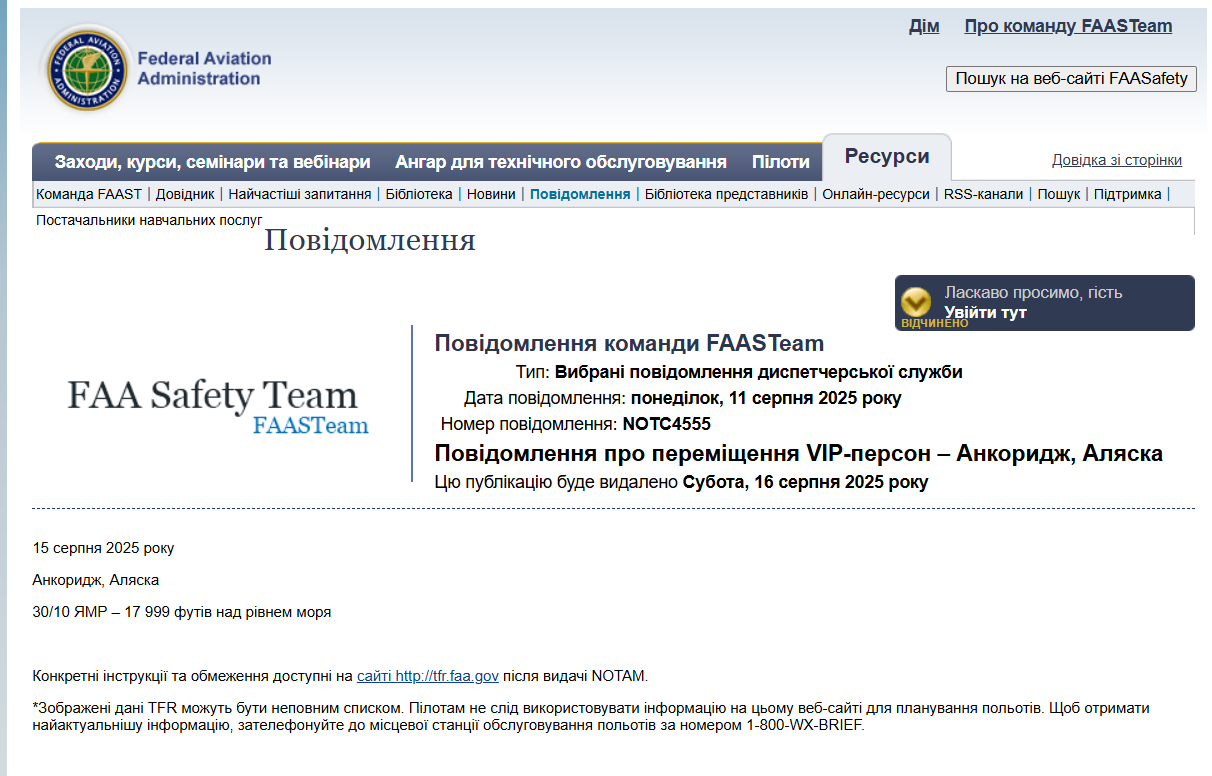This screenshot has width=1212, height=776.
Task: Select the Ресурси tab
Action: click(x=886, y=157)
